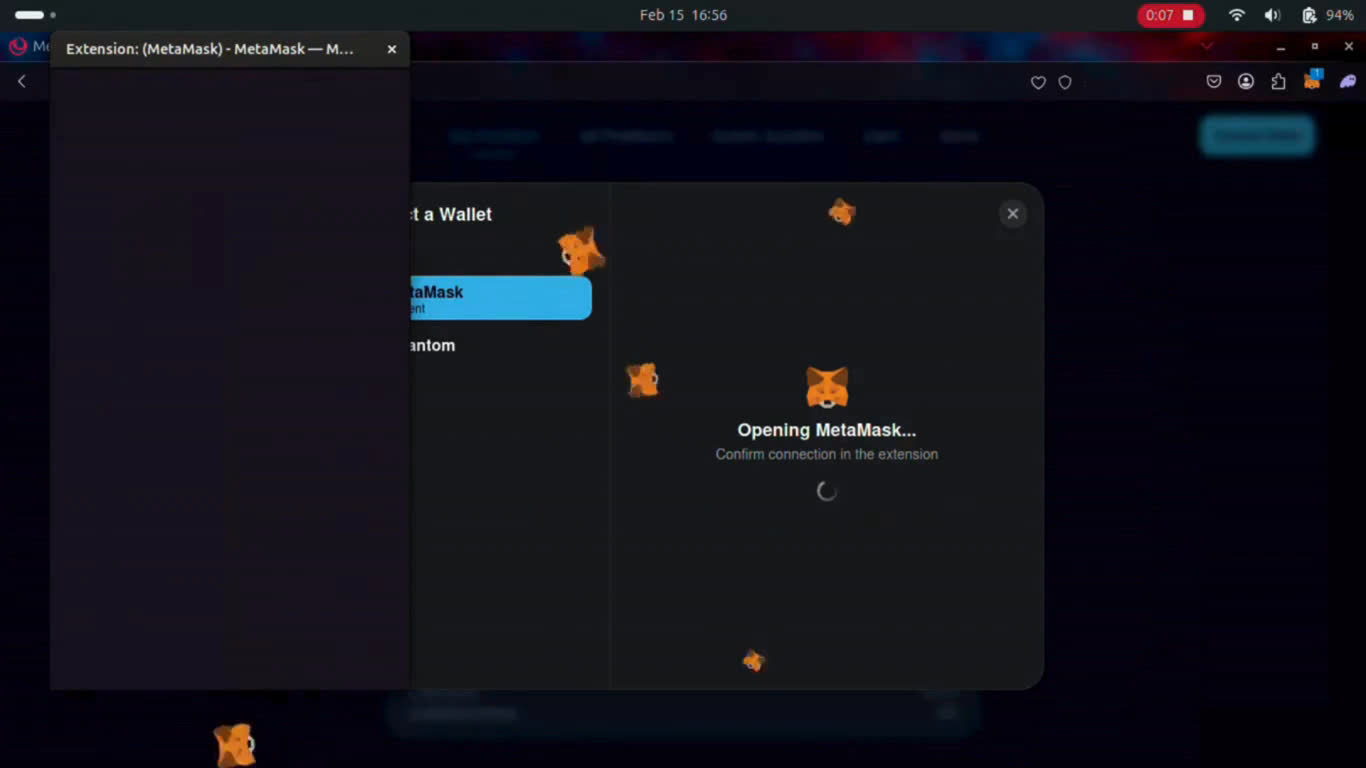The height and width of the screenshot is (768, 1366).
Task: Close the MetaMask extension popup window
Action: tap(392, 49)
